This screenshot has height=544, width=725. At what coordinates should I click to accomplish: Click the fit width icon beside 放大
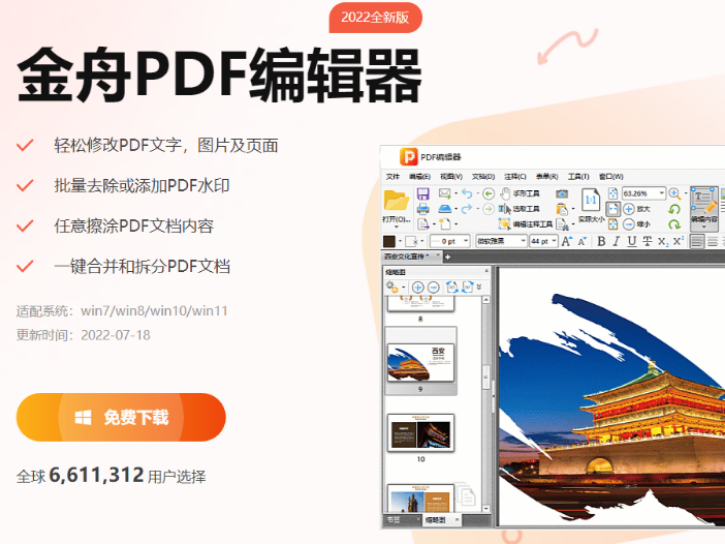613,209
